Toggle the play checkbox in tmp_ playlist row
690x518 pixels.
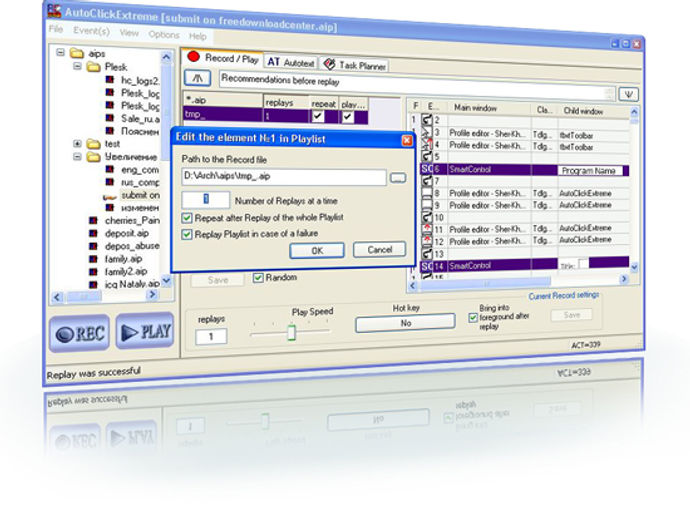click(x=348, y=117)
